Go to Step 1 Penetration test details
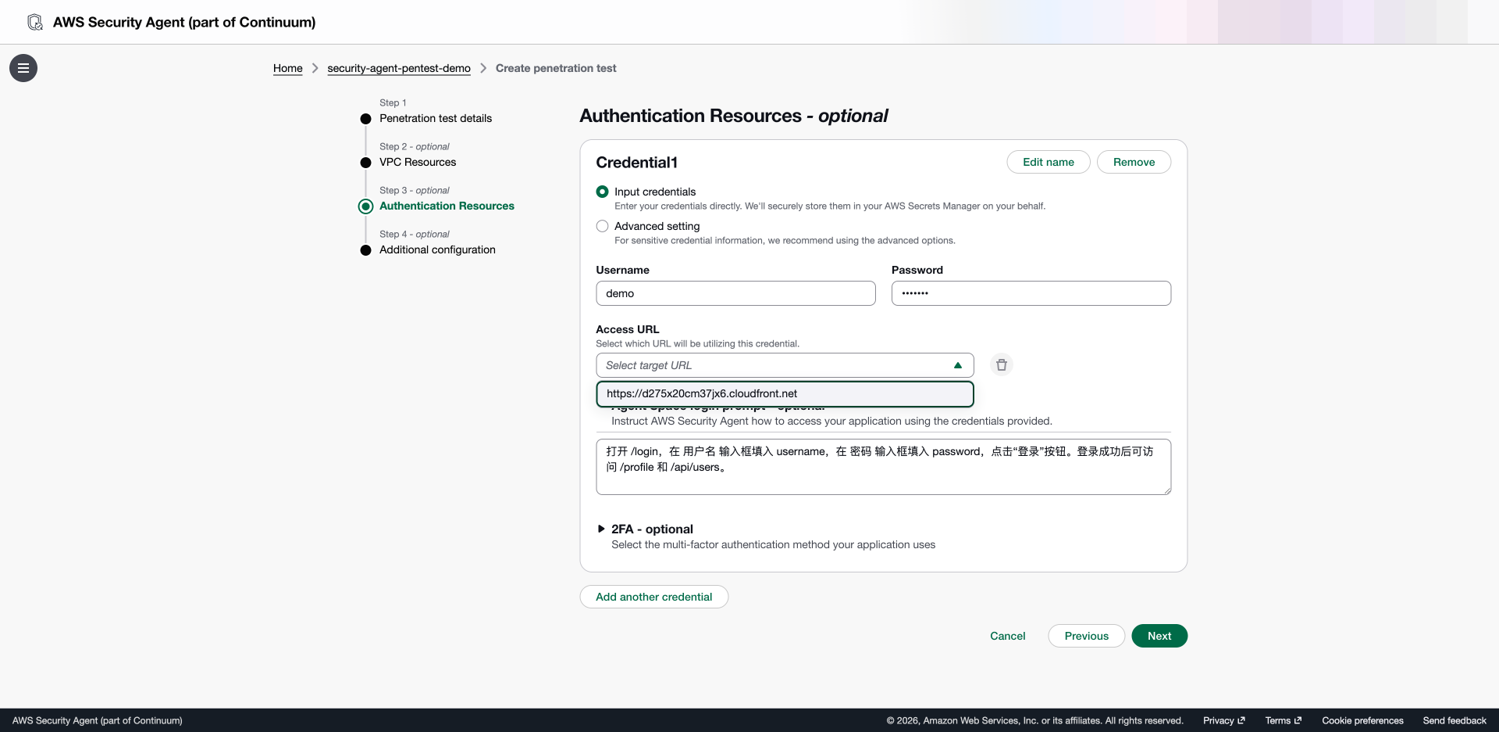 435,118
